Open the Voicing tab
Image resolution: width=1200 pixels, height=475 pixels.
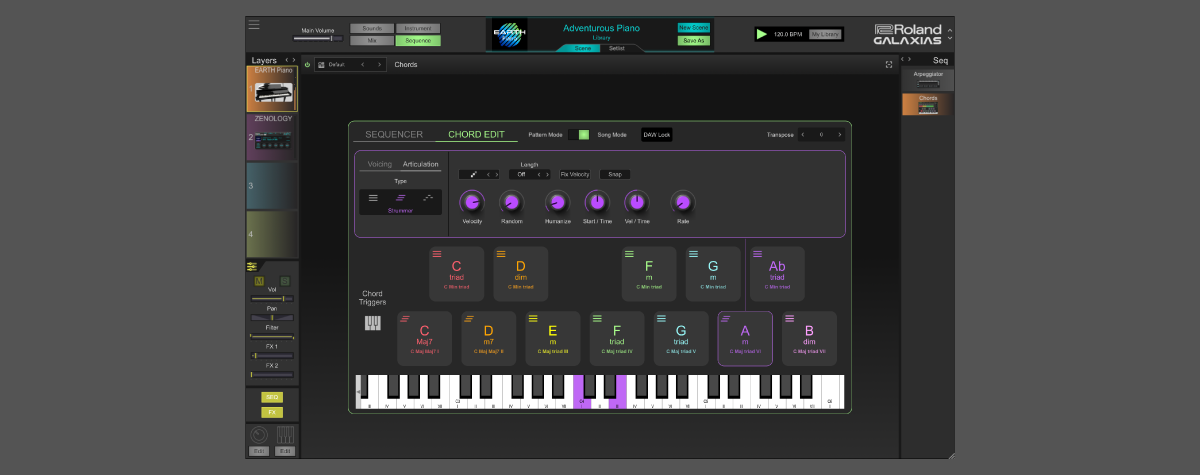[x=380, y=164]
